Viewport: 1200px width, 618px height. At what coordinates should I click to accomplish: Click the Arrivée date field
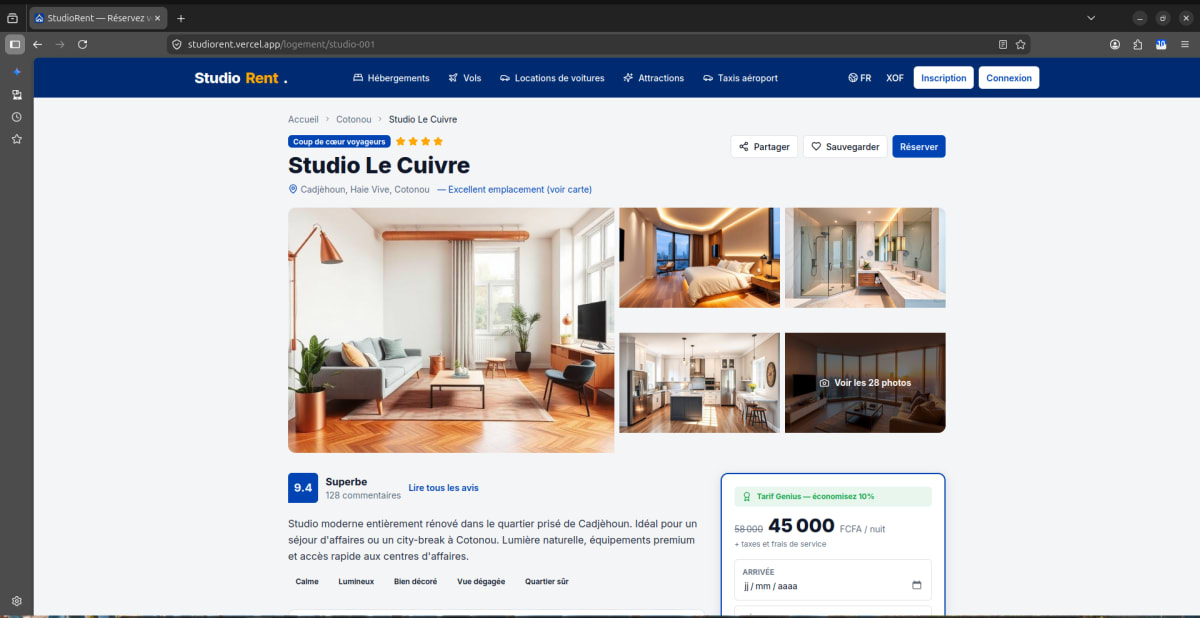[x=832, y=580]
